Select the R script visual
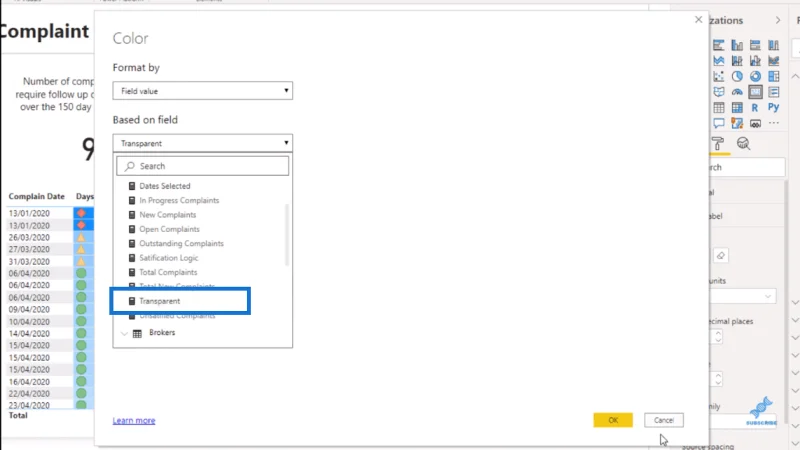 [x=755, y=108]
